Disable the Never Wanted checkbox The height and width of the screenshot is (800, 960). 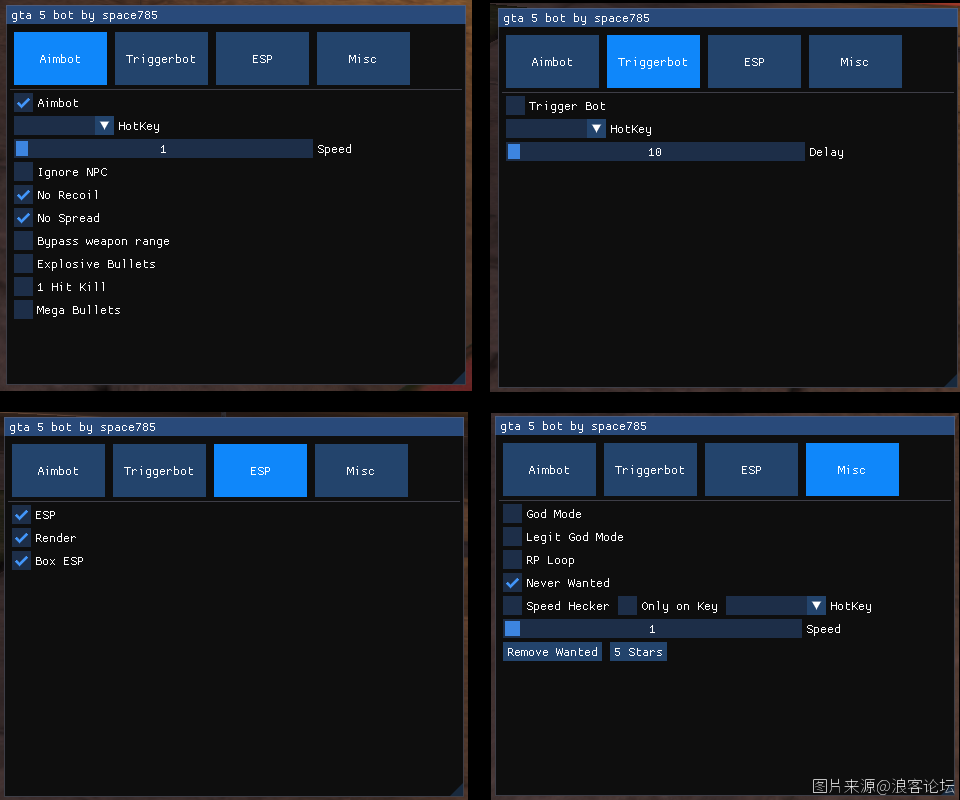pyautogui.click(x=513, y=582)
